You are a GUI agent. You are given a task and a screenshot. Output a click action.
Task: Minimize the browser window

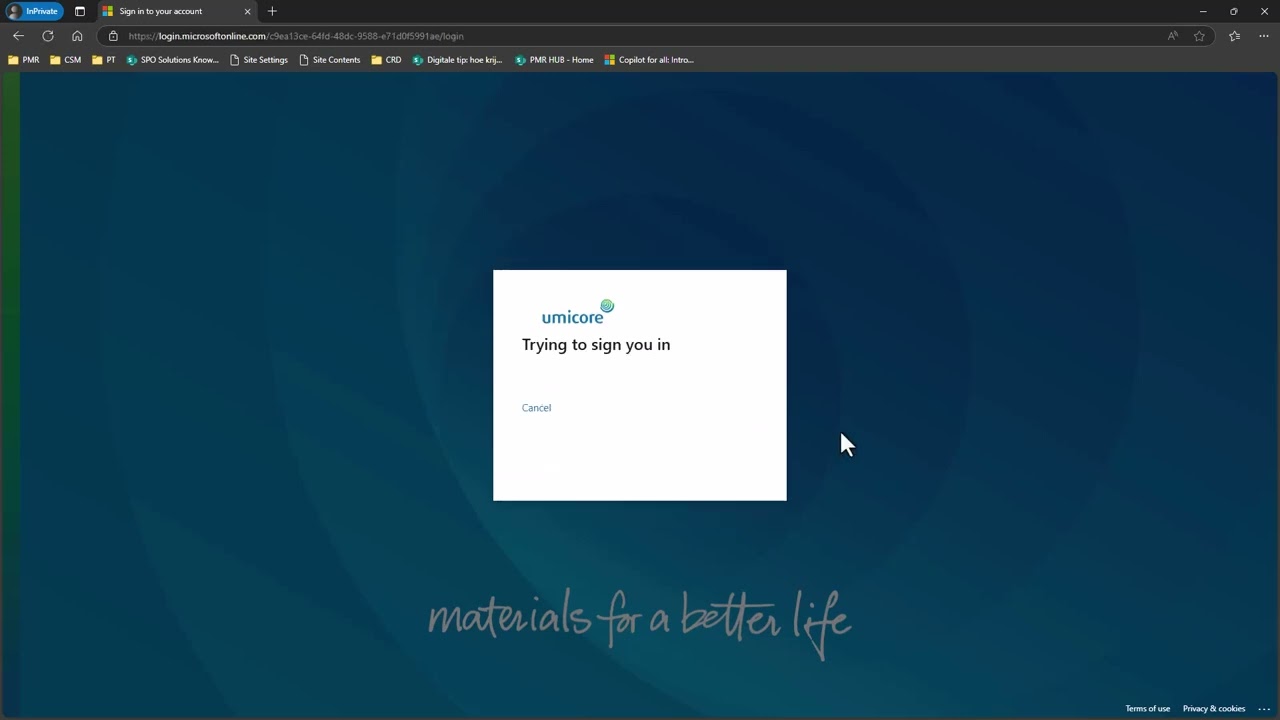click(x=1203, y=11)
